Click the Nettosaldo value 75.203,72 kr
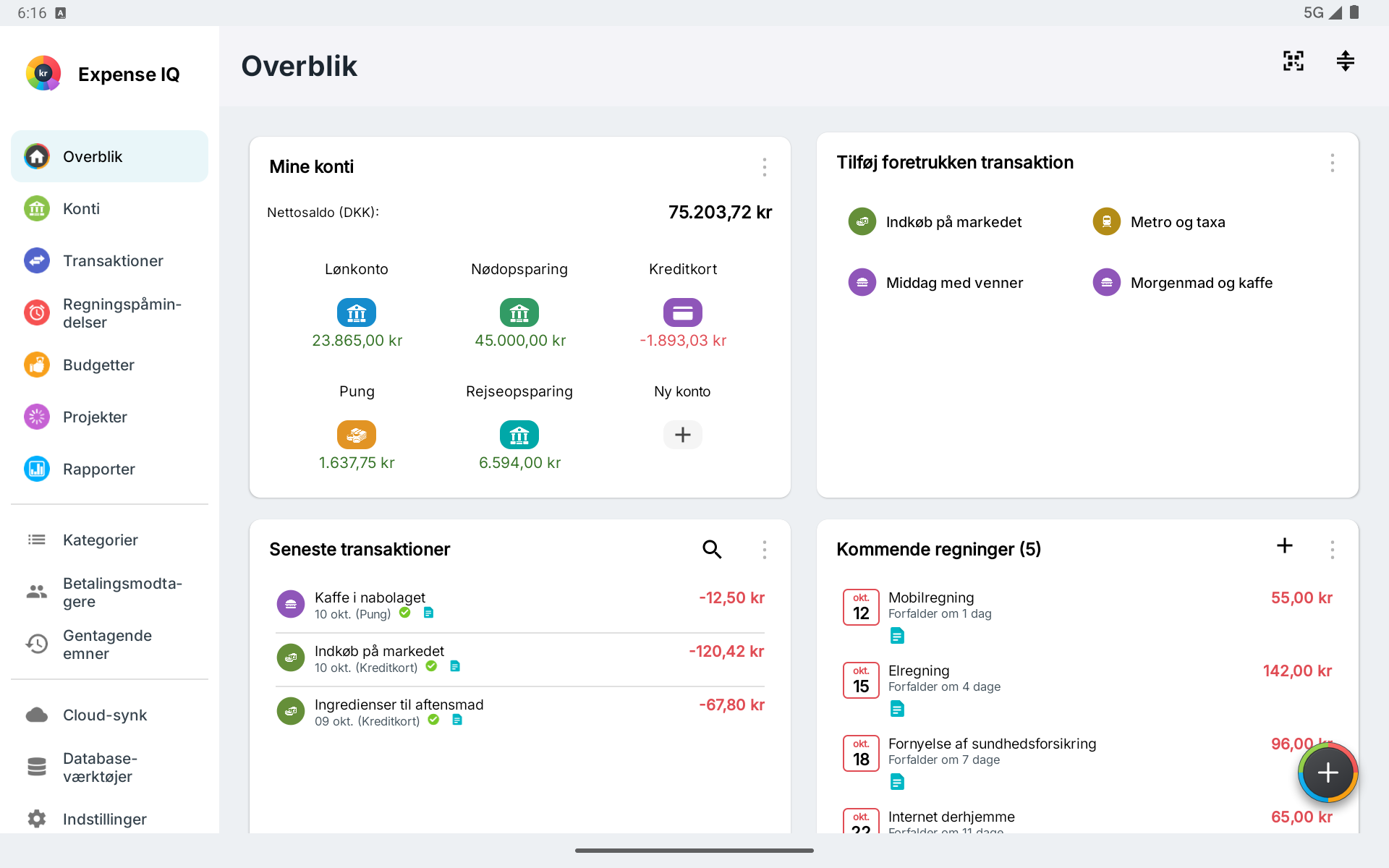1389x868 pixels. pos(720,212)
